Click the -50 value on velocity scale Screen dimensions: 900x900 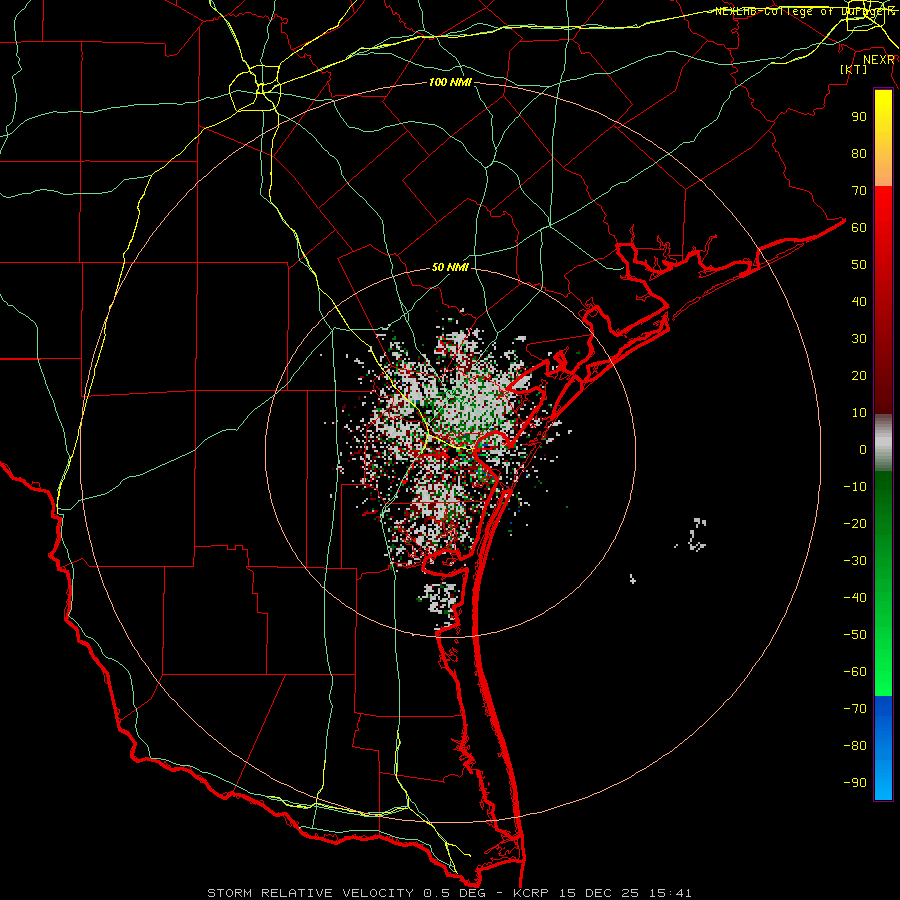click(855, 634)
